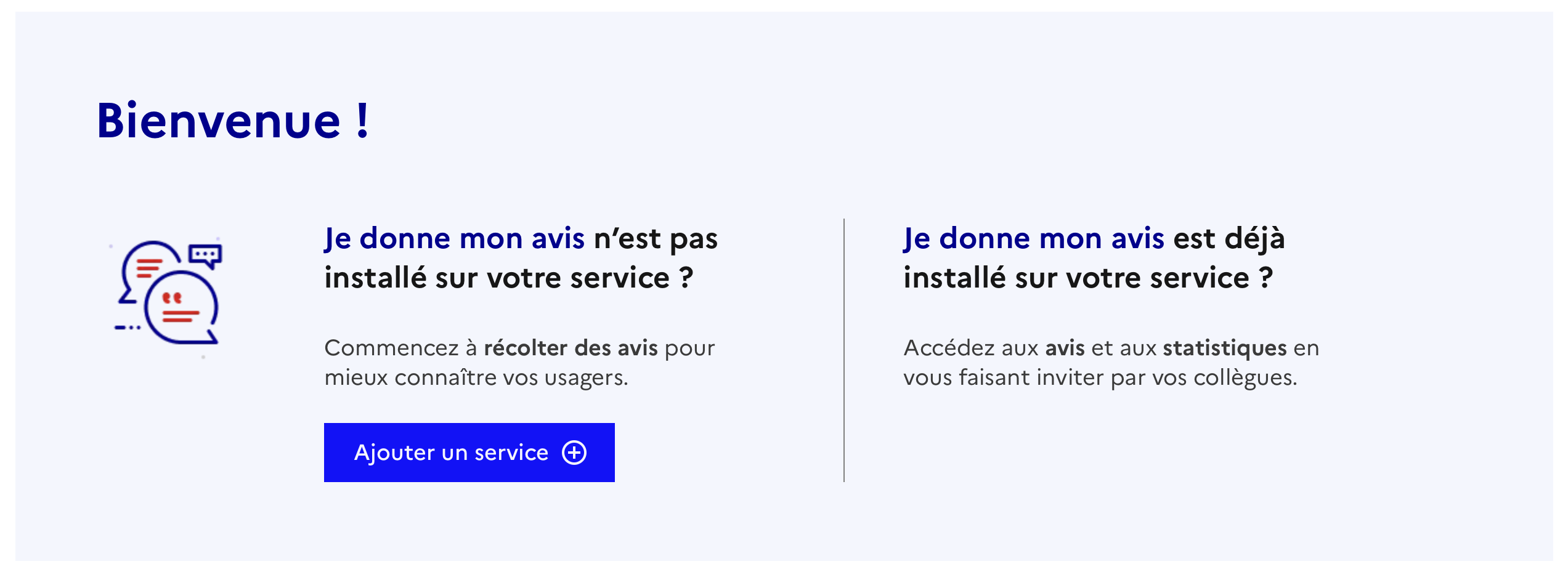Click the bold word "statistiques"

1224,348
